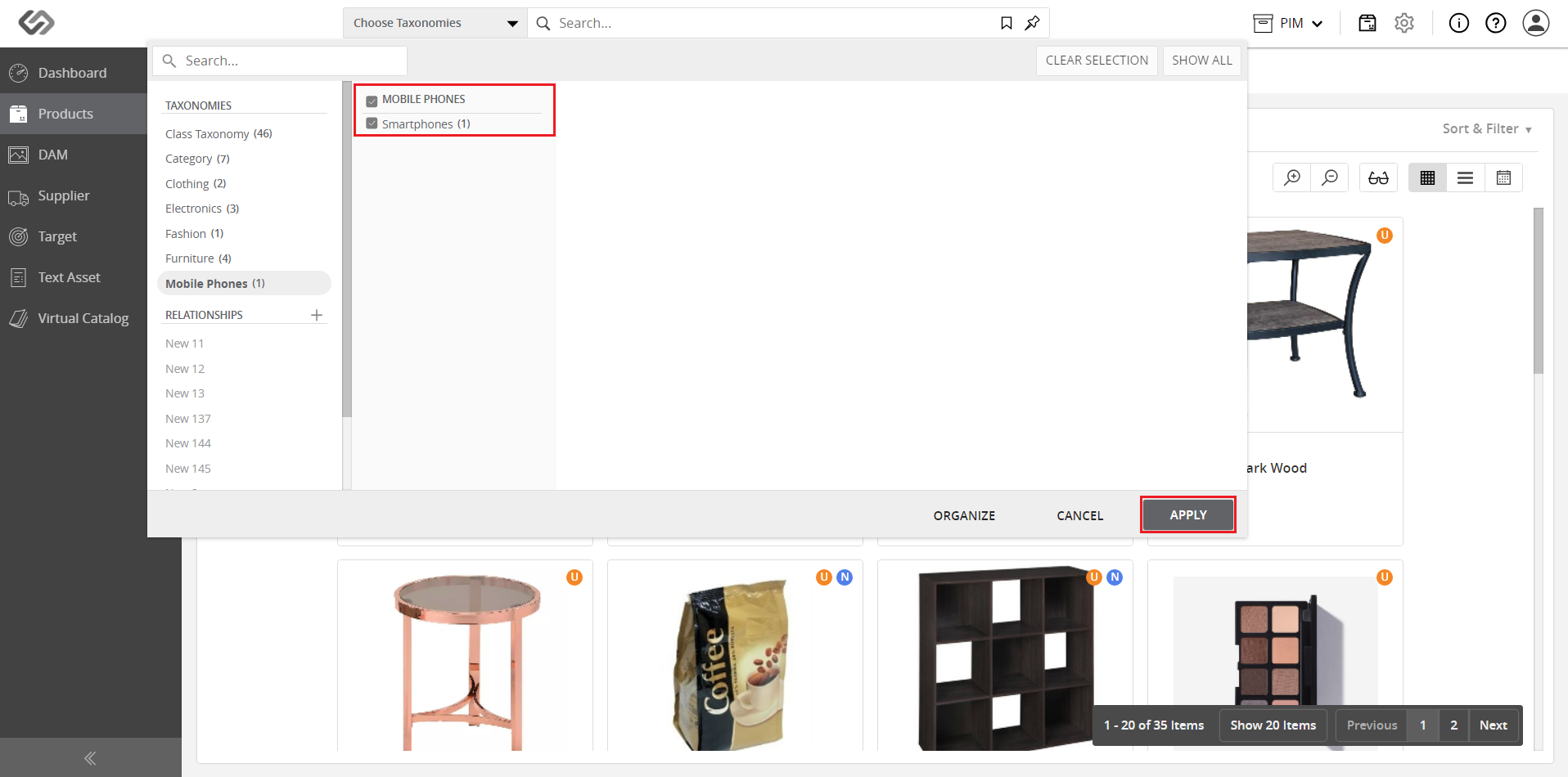This screenshot has height=777, width=1568.
Task: Click the info circle icon
Action: click(x=1459, y=23)
